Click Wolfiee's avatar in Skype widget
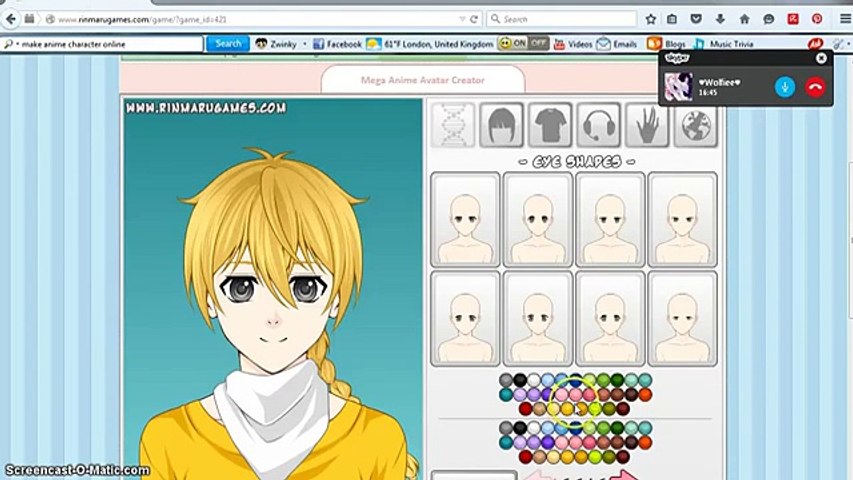 678,87
